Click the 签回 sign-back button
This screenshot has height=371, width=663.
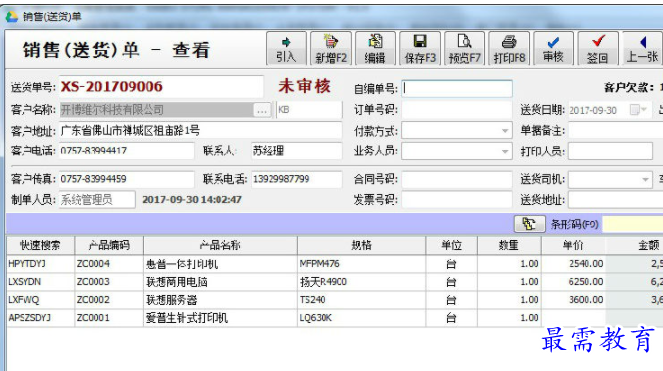click(598, 49)
